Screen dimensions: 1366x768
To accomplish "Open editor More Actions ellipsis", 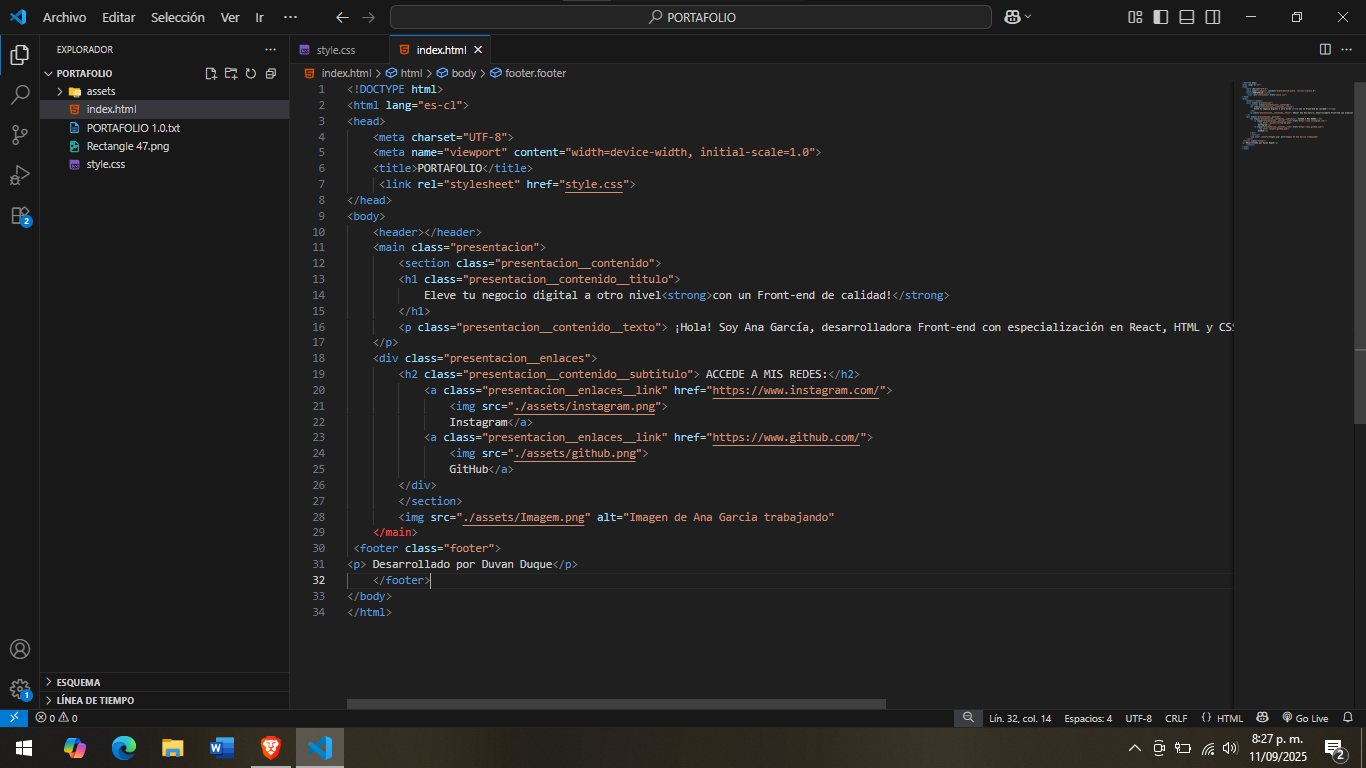I will [1347, 49].
